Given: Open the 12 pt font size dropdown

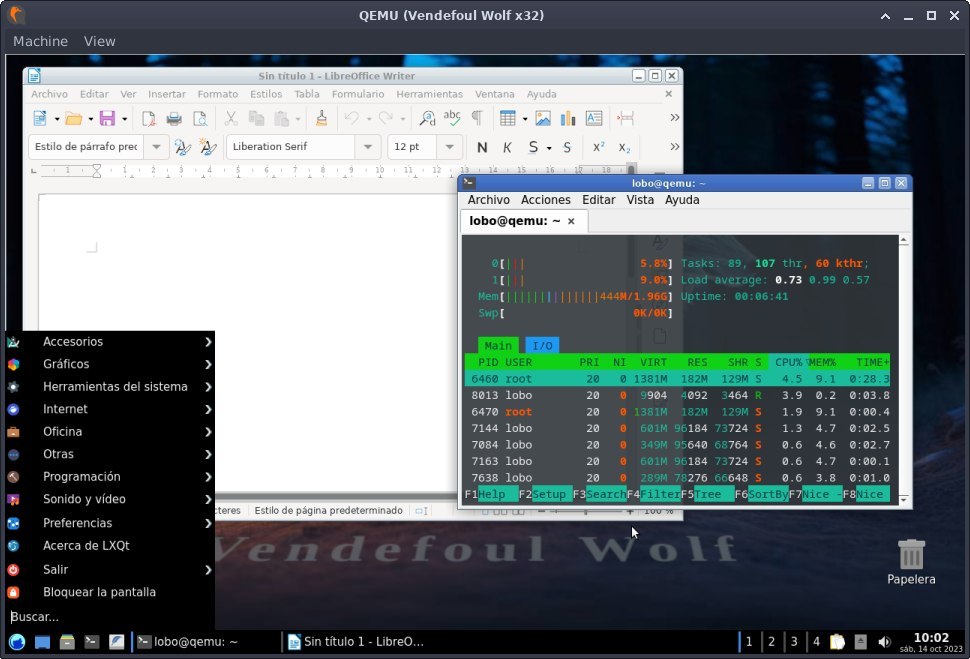Looking at the screenshot, I should (x=450, y=147).
